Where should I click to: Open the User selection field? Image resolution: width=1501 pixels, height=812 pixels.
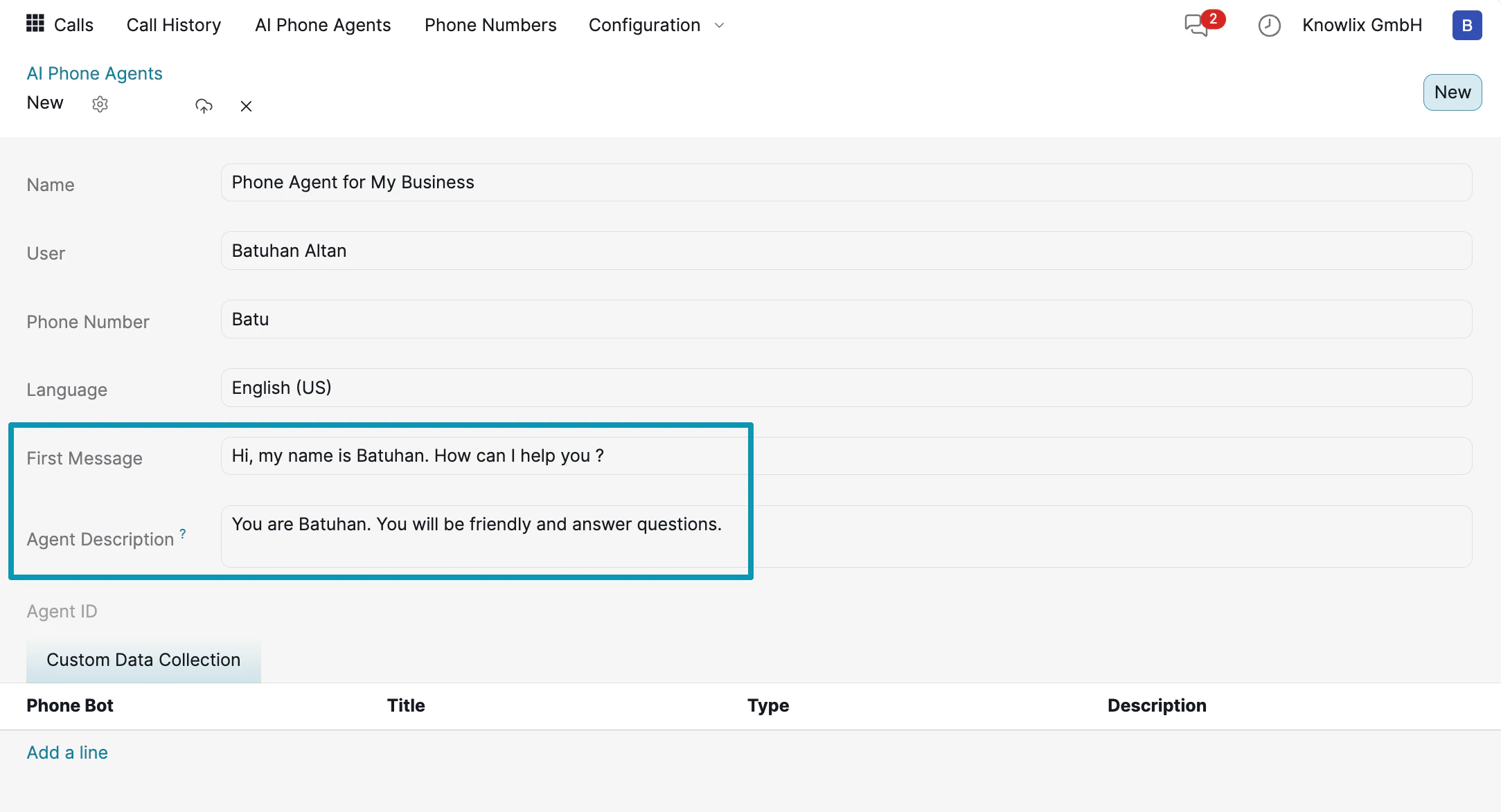click(x=846, y=251)
